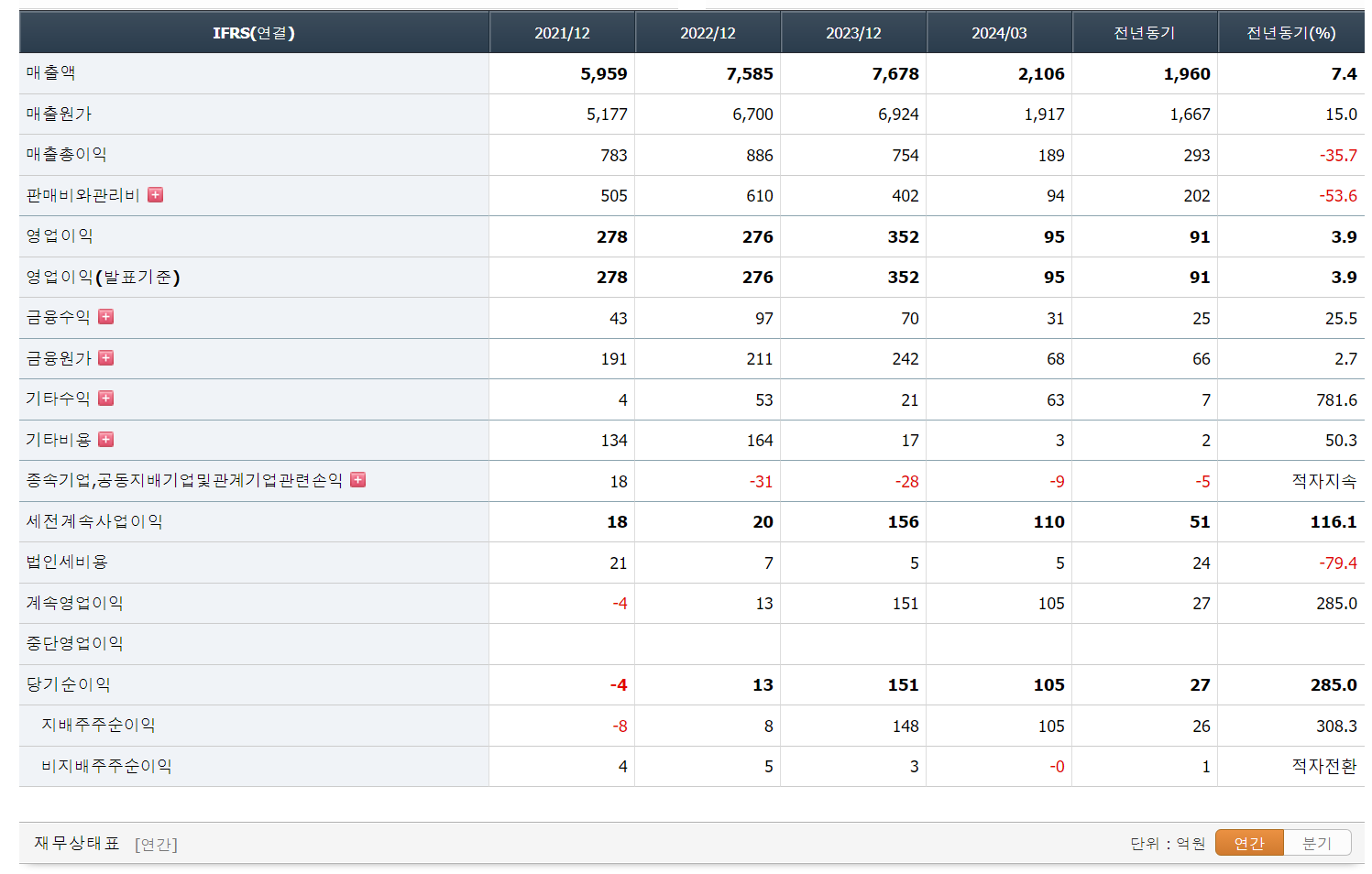This screenshot has height=874, width=1372.
Task: Select the 영업이익 row label
Action: click(x=60, y=236)
